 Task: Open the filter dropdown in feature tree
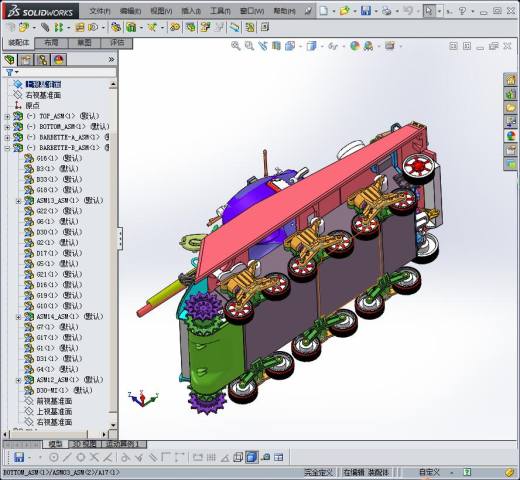click(x=12, y=72)
